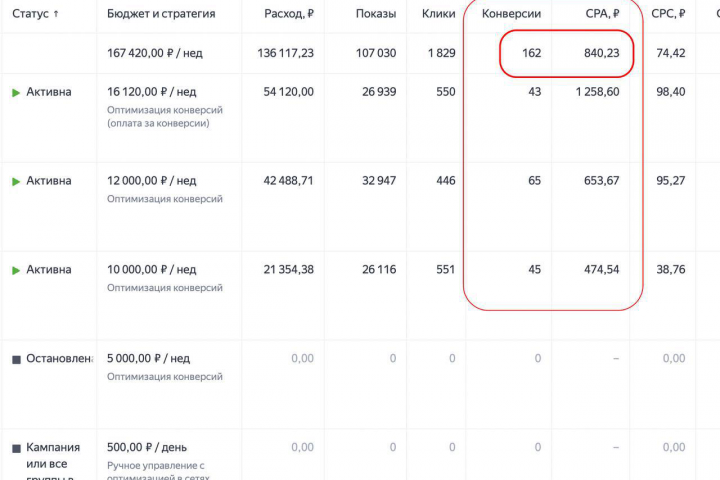This screenshot has height=480, width=720.
Task: Click stopped square icon for 500,00 ₽ / день campaign
Action: 16,448
